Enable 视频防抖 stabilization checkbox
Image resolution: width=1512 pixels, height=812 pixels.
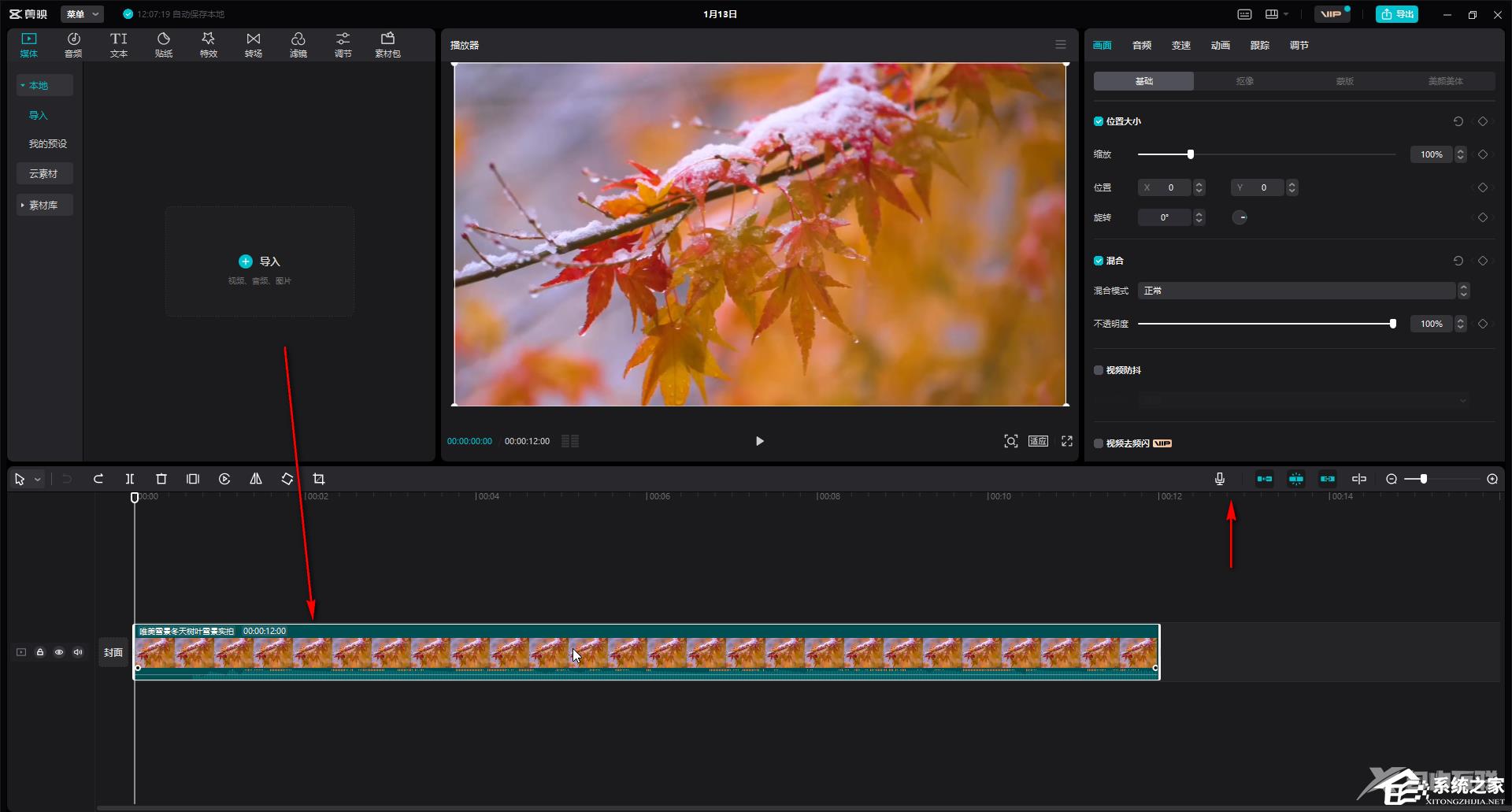(1099, 370)
